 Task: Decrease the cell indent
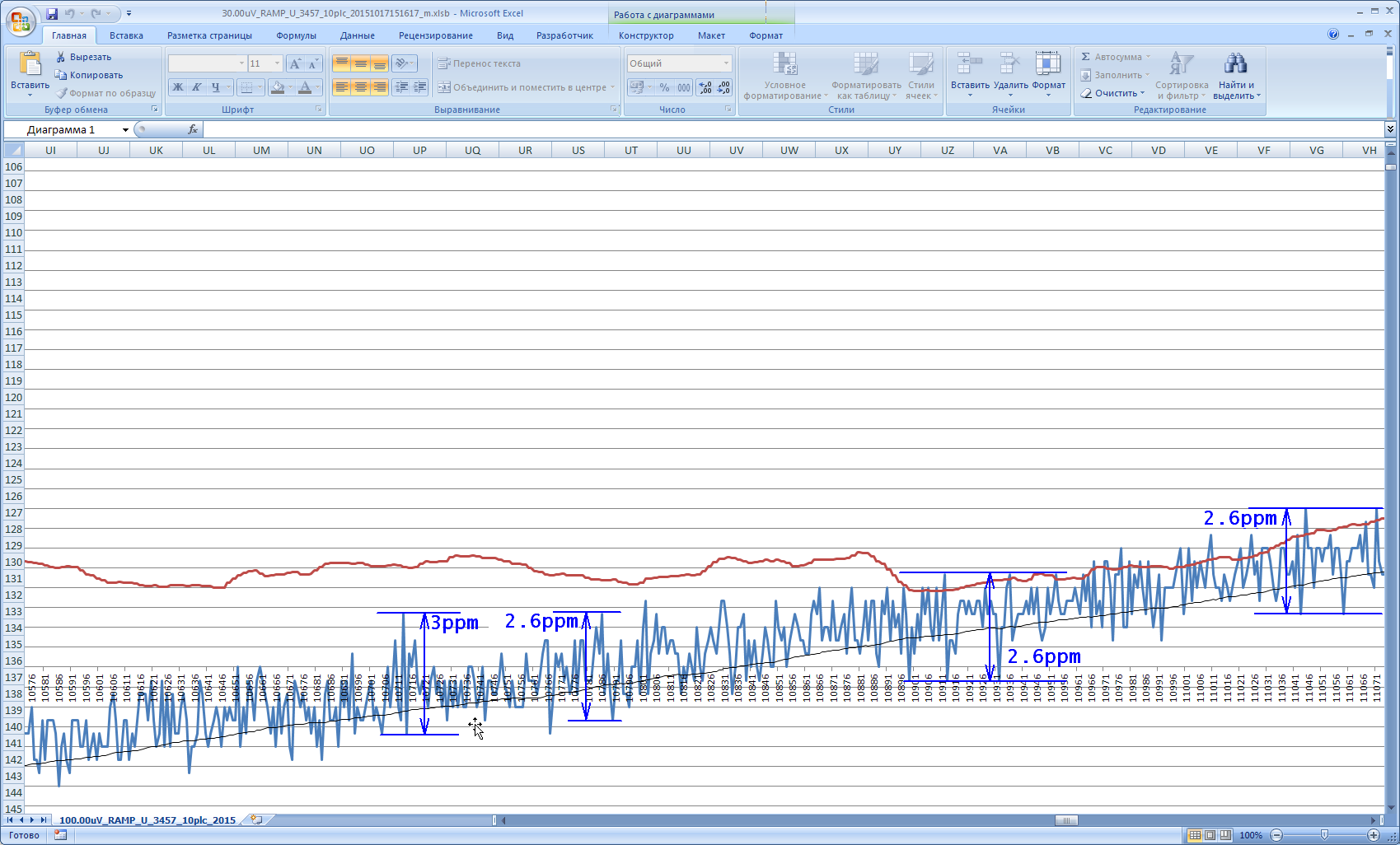pos(401,87)
